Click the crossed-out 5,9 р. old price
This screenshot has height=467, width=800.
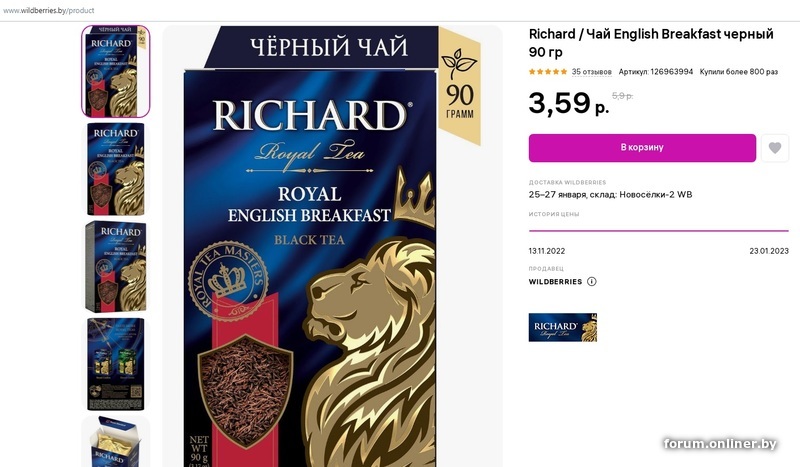coord(622,95)
